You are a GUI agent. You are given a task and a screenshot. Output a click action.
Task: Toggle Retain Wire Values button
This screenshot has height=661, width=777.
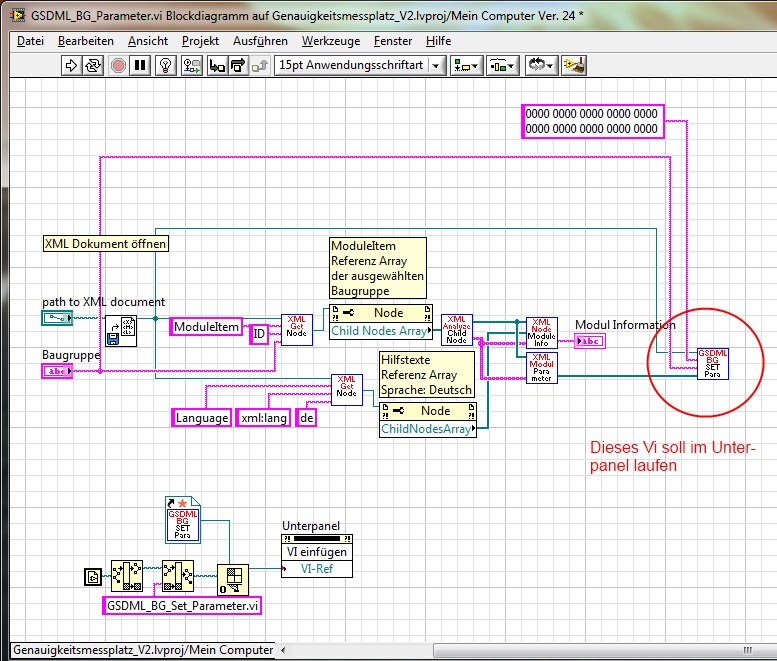191,65
